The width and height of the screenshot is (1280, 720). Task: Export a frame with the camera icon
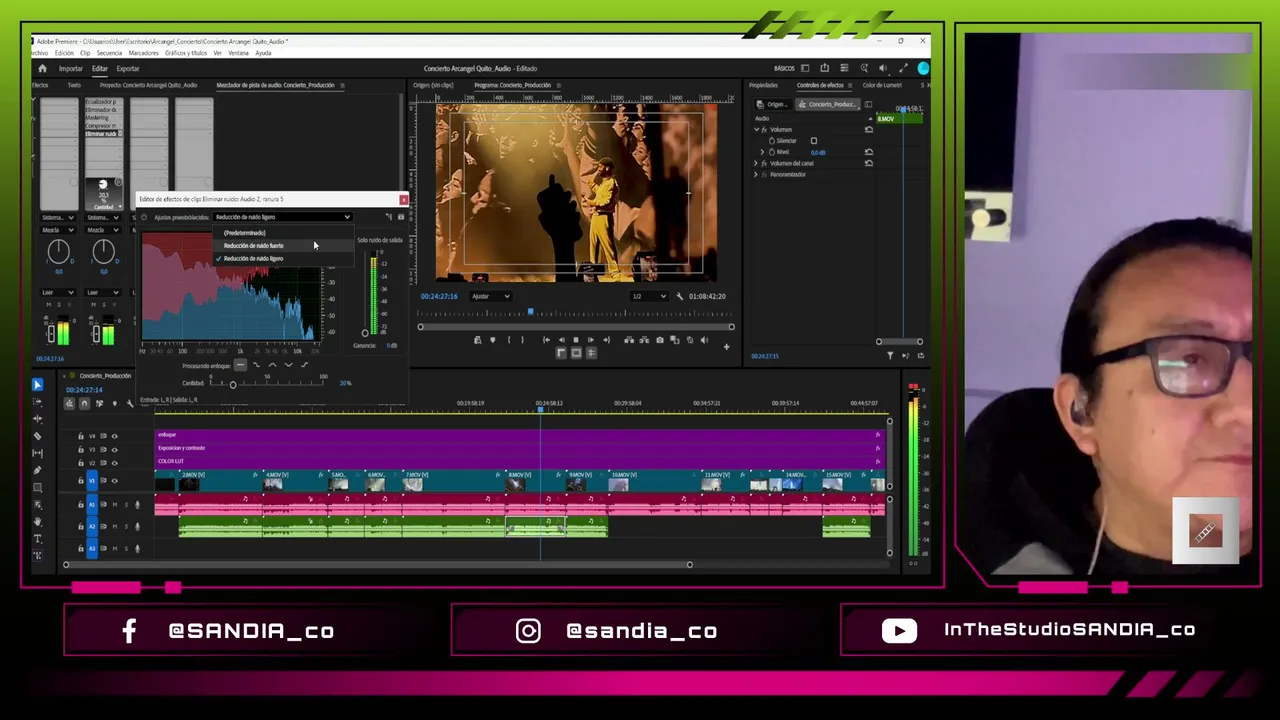pos(659,340)
